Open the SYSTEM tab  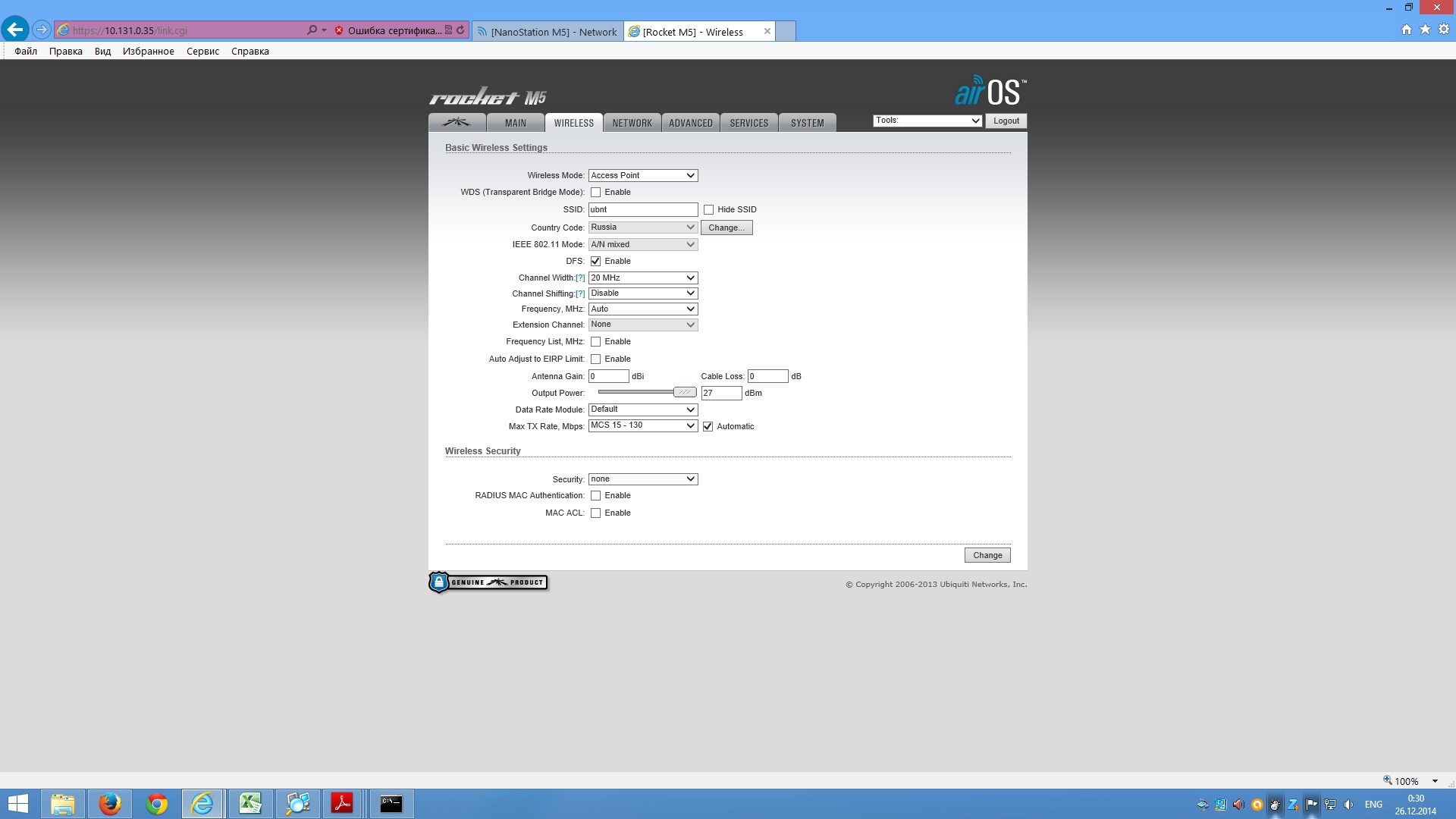pyautogui.click(x=808, y=123)
